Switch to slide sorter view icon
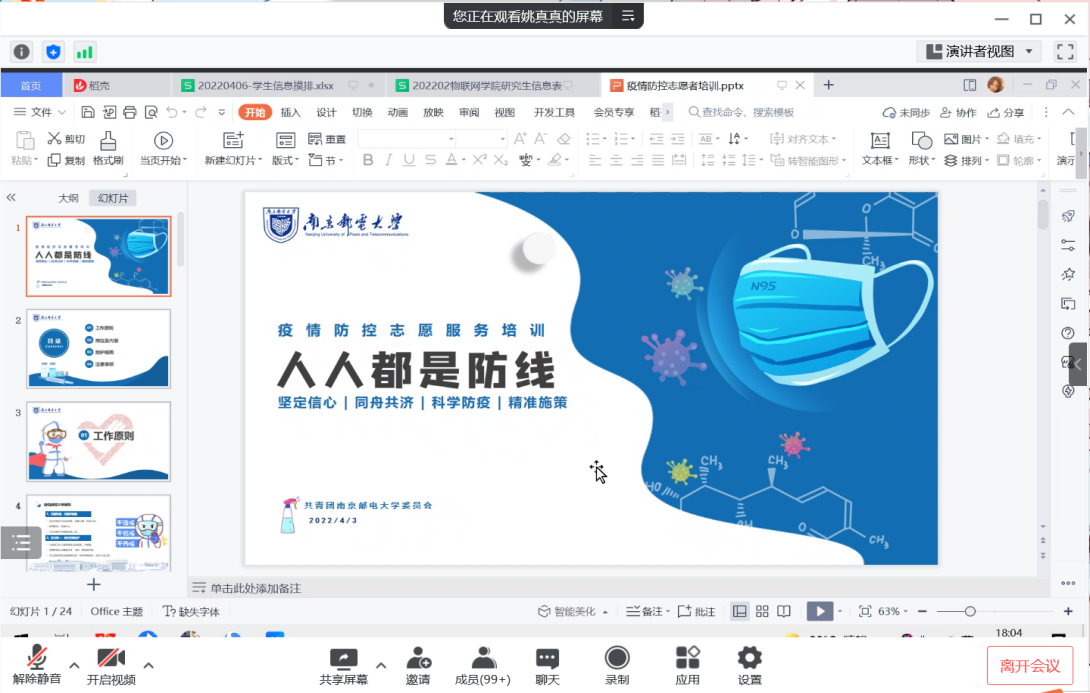 pyautogui.click(x=762, y=611)
